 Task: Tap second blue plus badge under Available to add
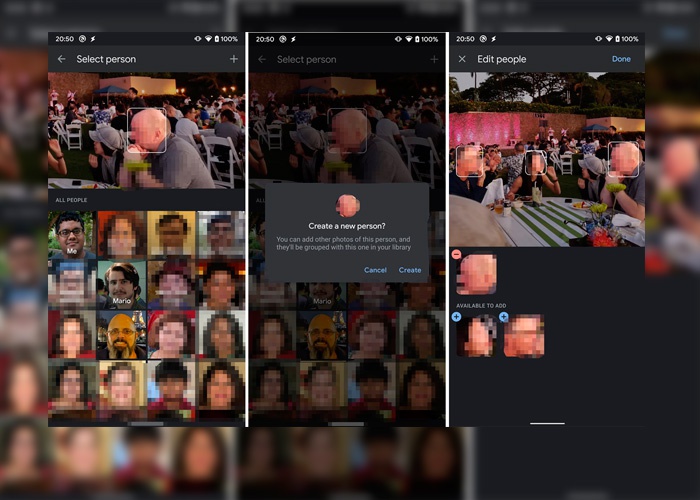point(504,317)
